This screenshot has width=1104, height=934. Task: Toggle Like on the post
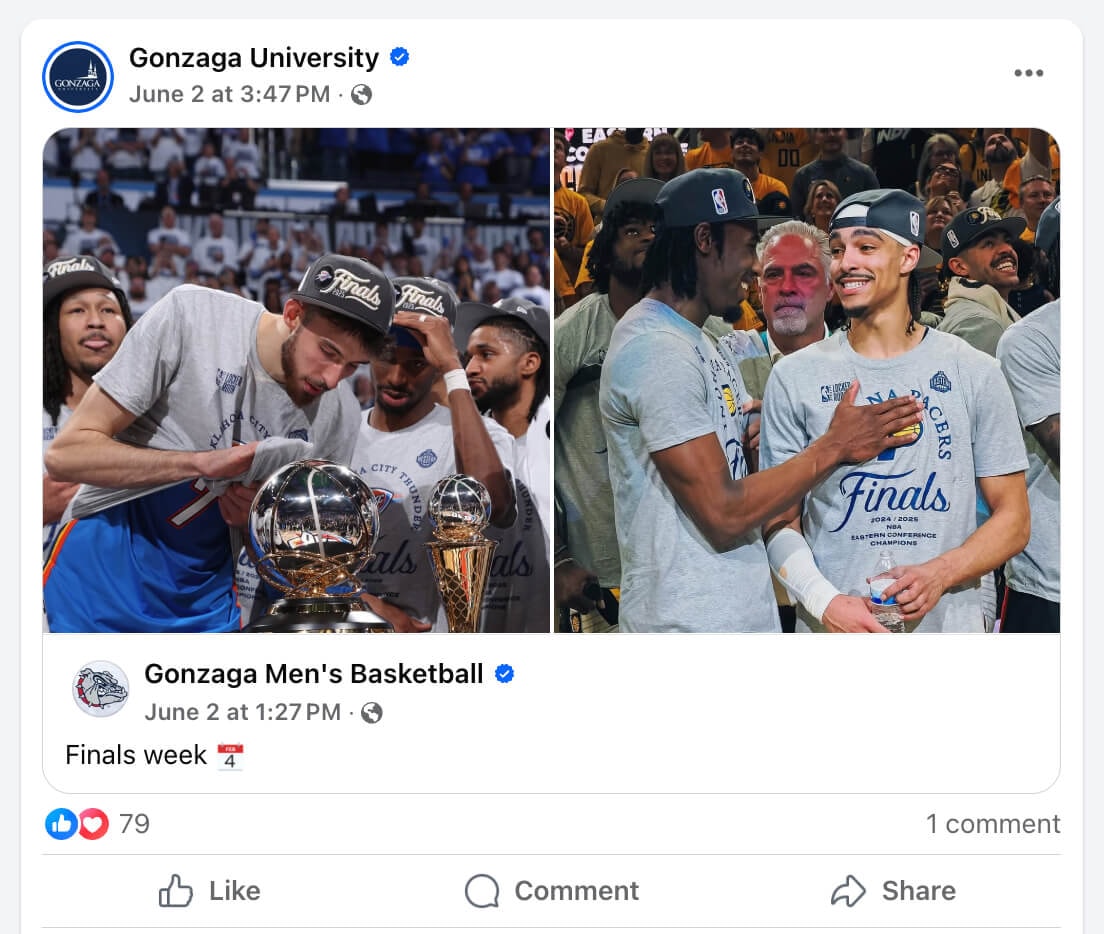pyautogui.click(x=209, y=891)
